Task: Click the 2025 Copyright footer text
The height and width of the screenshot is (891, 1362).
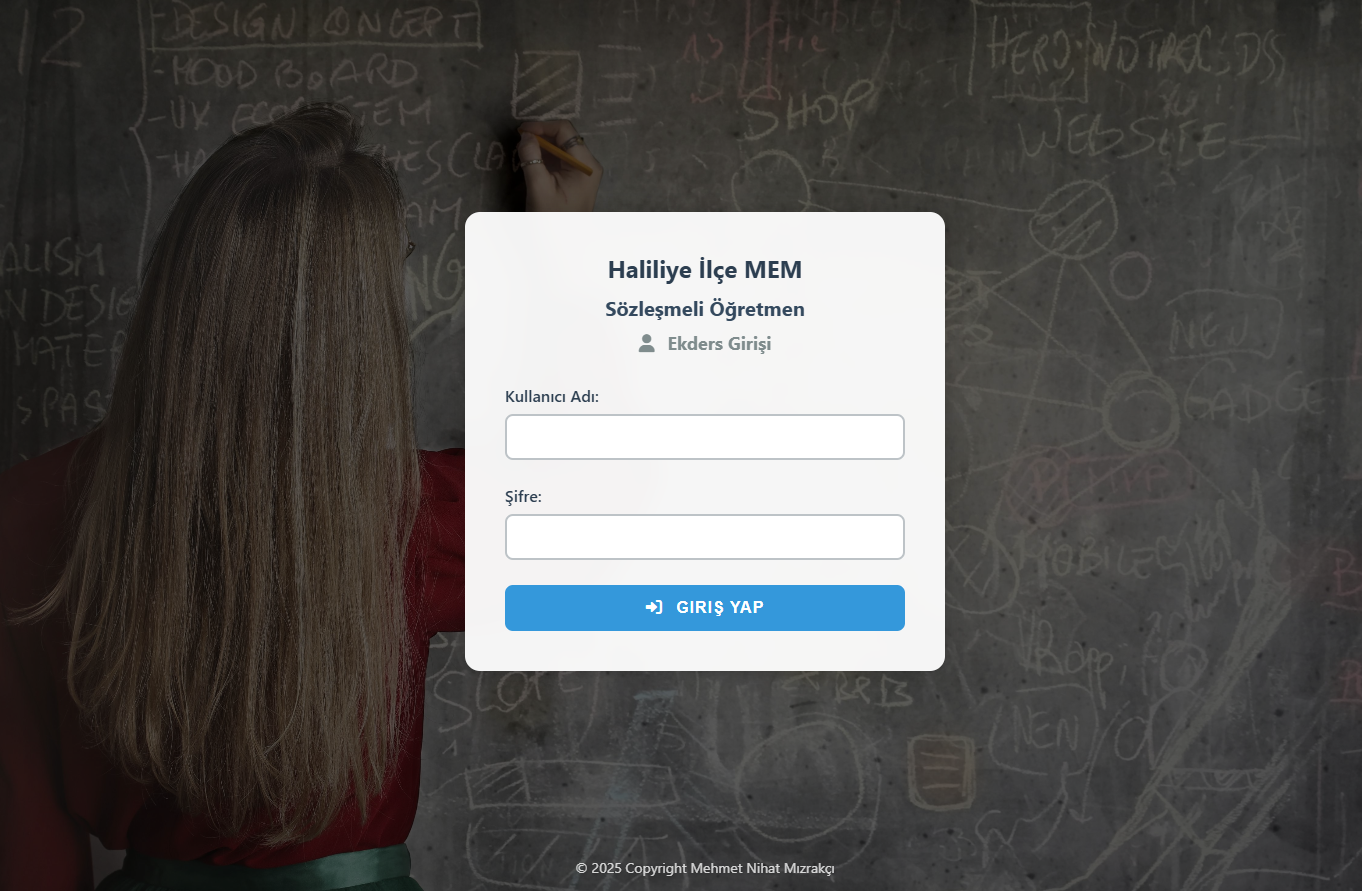Action: pos(639,868)
